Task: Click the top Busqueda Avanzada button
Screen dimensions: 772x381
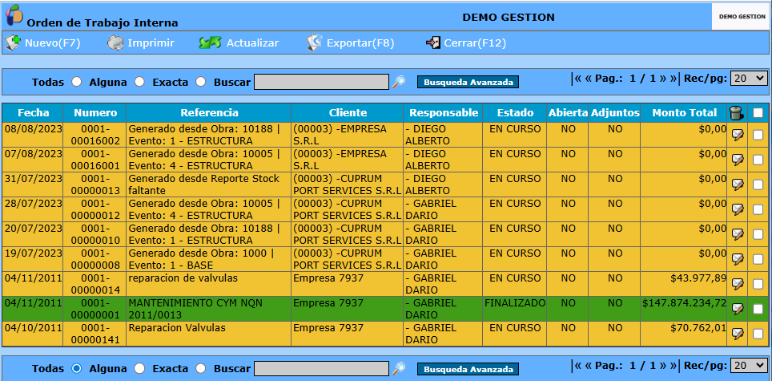Action: coord(468,82)
